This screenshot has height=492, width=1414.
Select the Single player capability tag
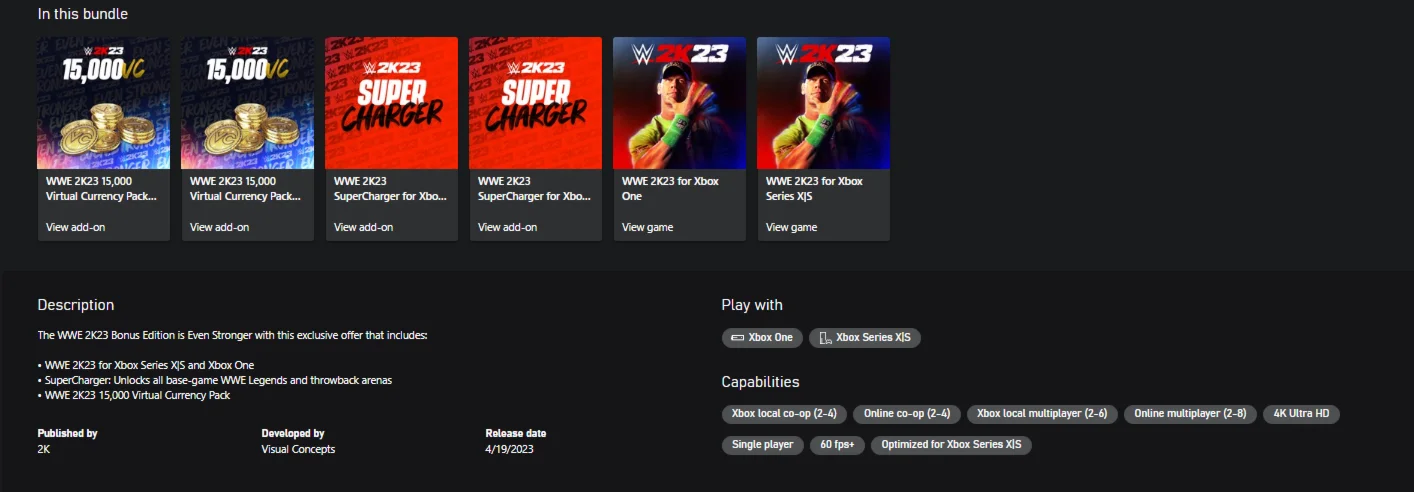click(763, 444)
